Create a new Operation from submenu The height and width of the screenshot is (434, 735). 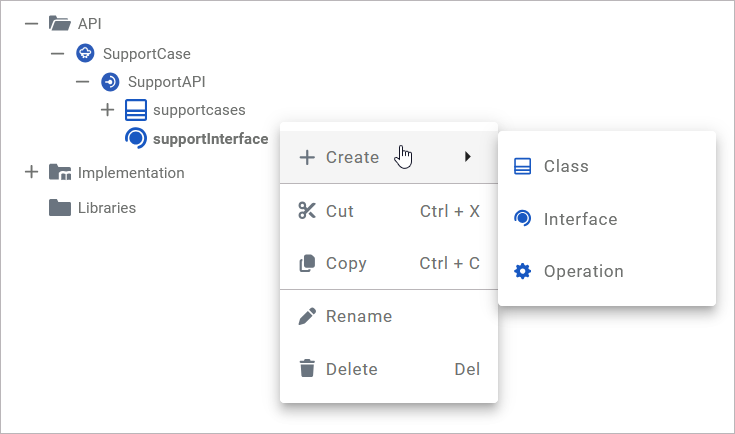[x=583, y=271]
